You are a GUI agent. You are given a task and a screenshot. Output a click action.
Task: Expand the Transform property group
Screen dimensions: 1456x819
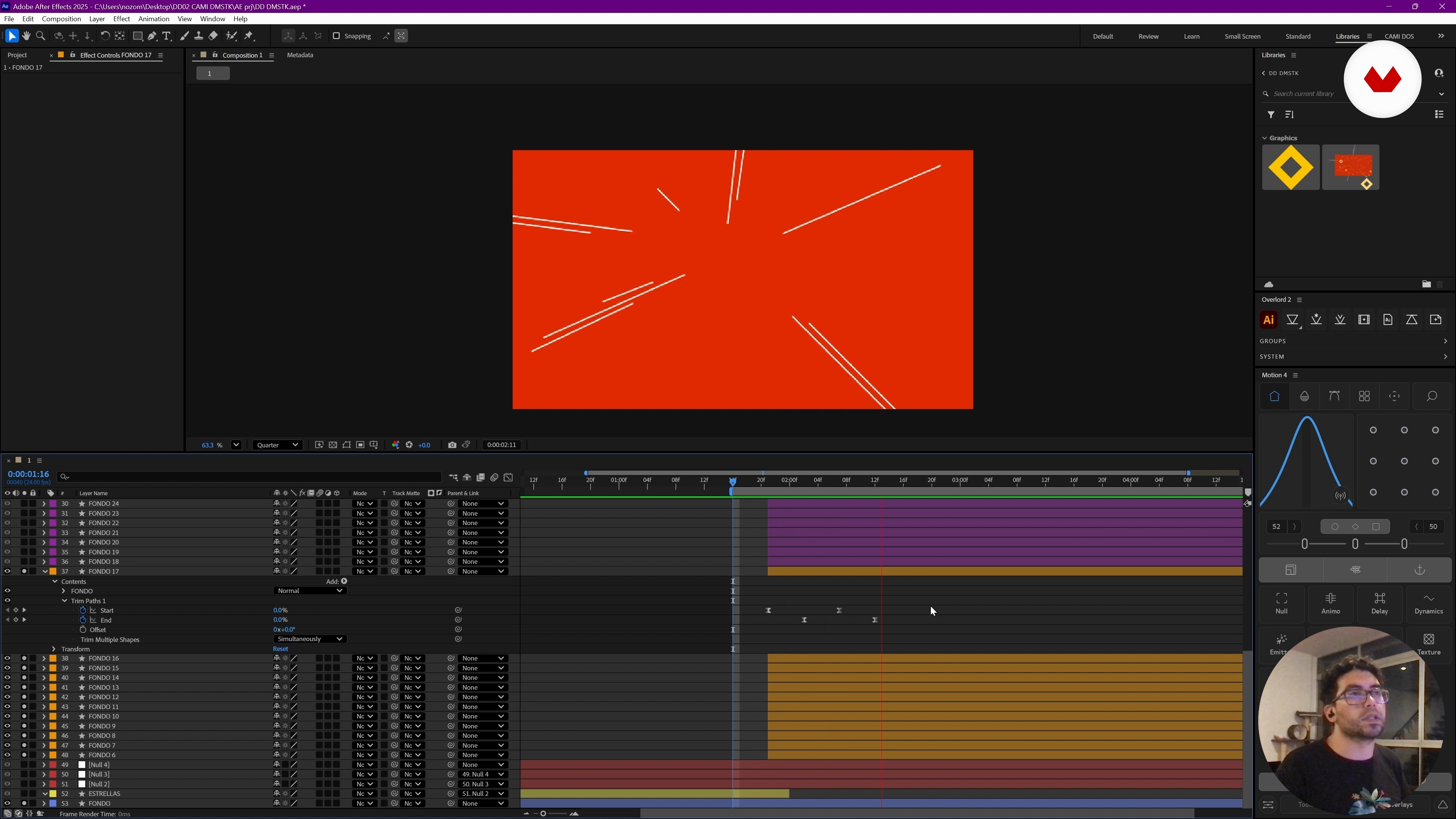pos(54,649)
